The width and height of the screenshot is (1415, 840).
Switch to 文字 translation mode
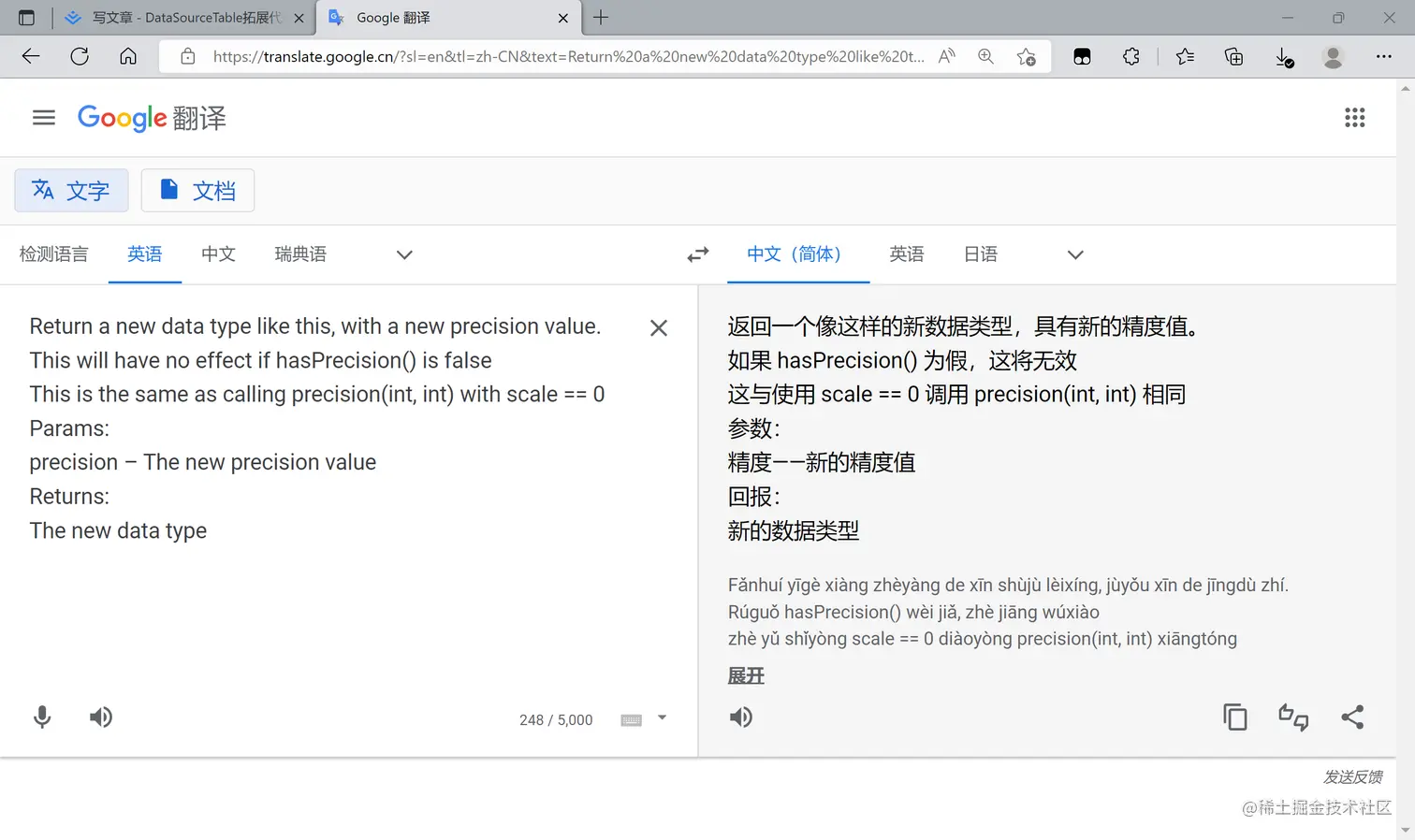point(71,191)
